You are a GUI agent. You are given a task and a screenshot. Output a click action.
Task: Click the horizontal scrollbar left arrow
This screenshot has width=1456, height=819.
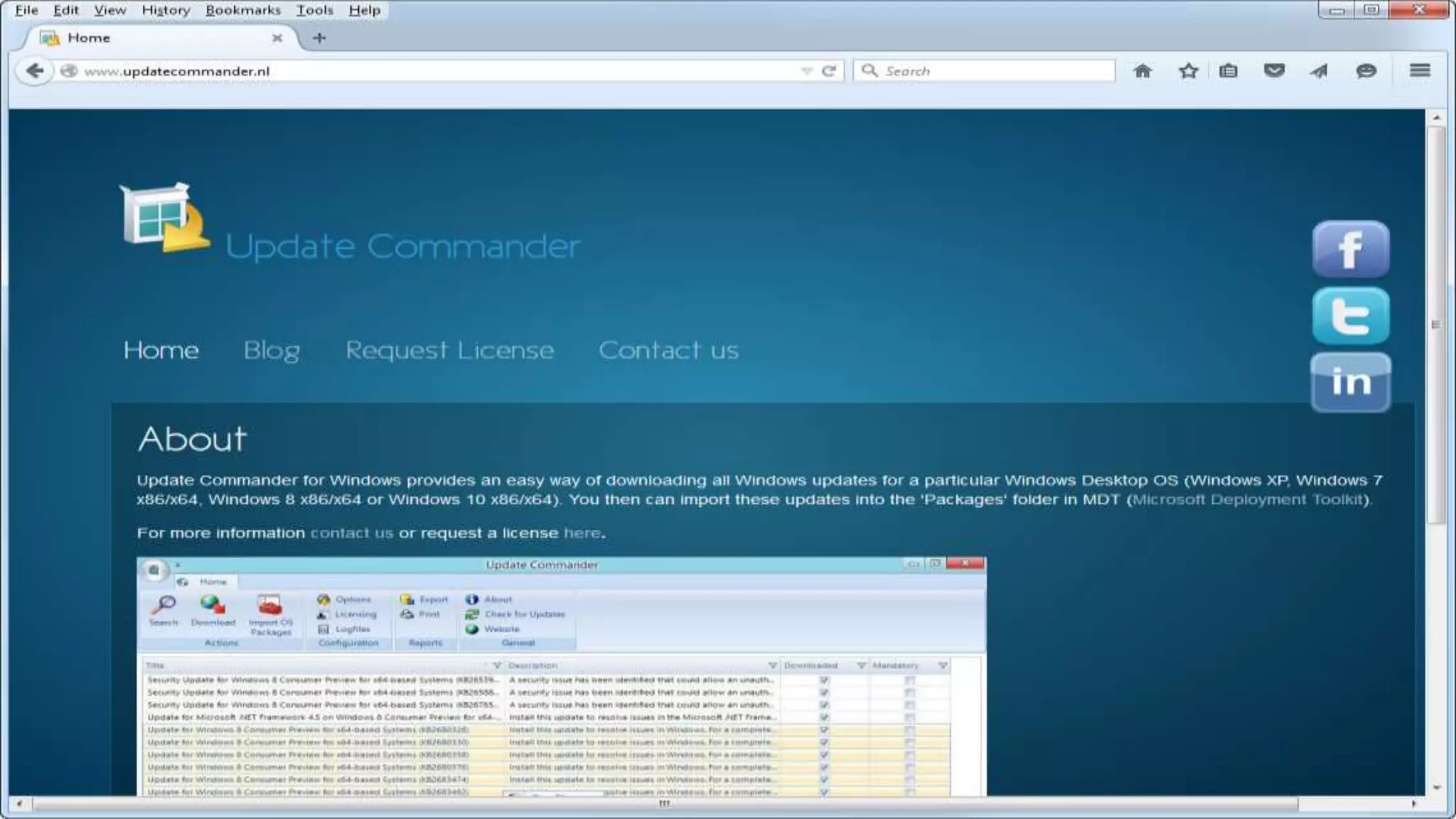(x=19, y=803)
